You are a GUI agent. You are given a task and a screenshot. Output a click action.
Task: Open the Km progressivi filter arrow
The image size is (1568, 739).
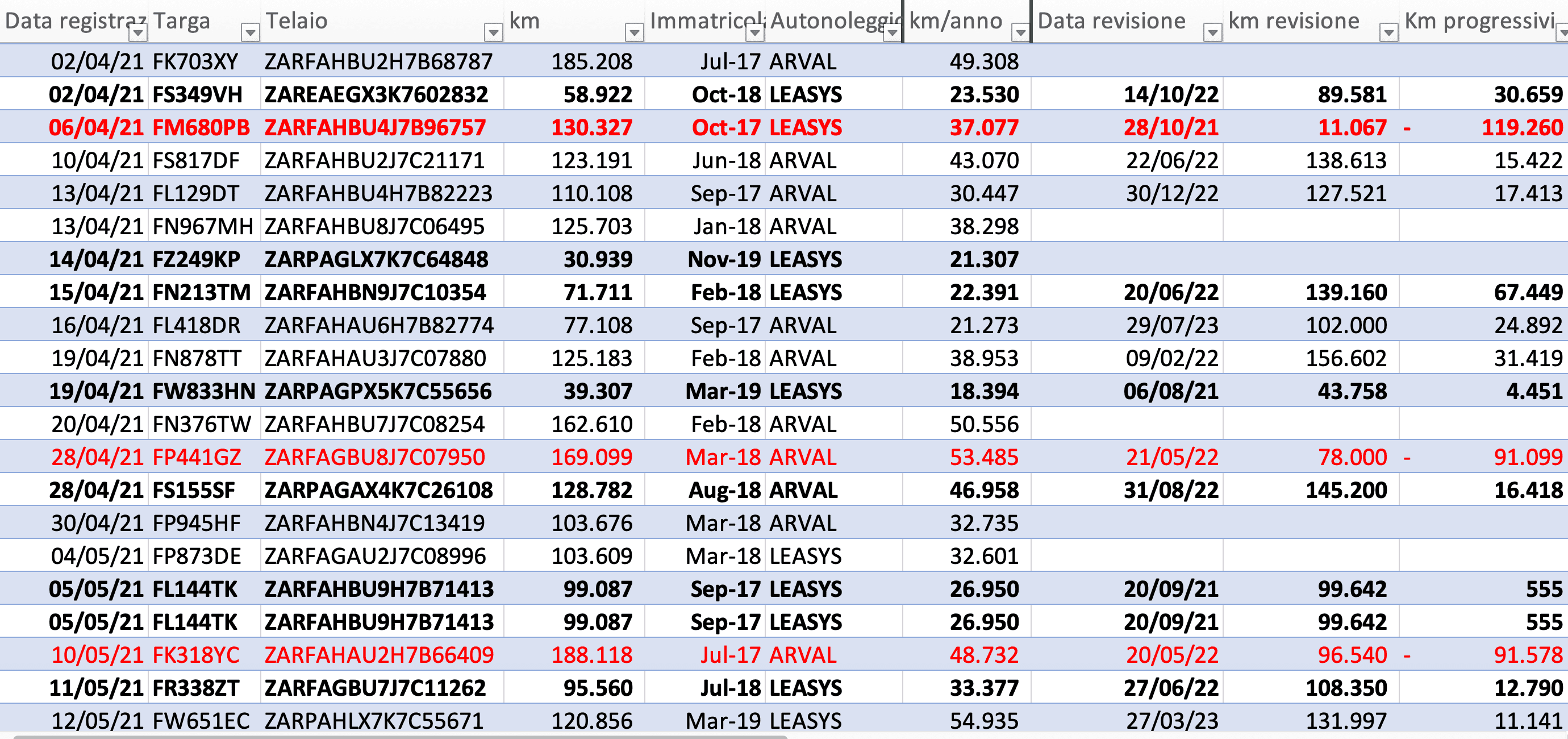(1562, 32)
